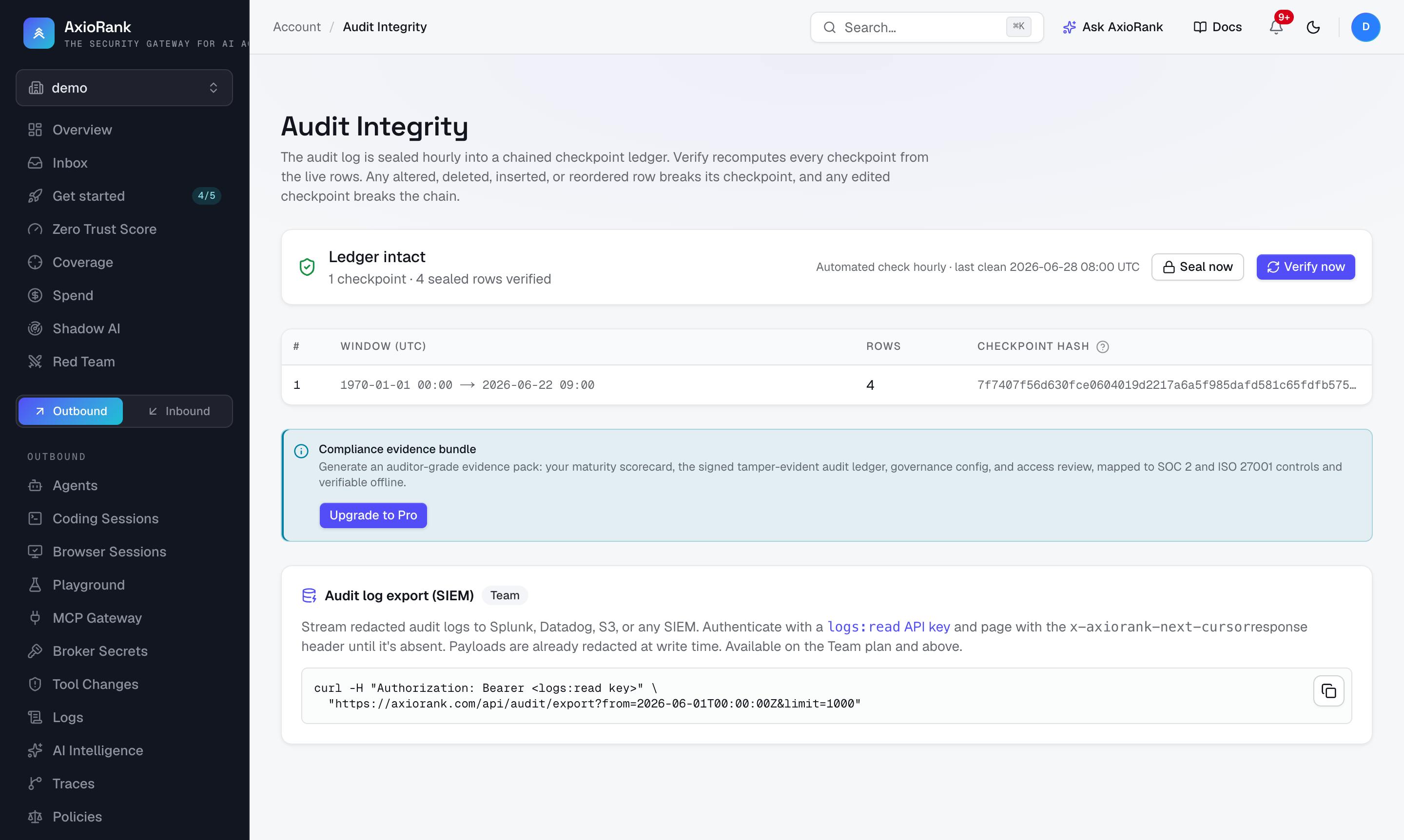Click the AxioRank logo icon

tap(39, 33)
